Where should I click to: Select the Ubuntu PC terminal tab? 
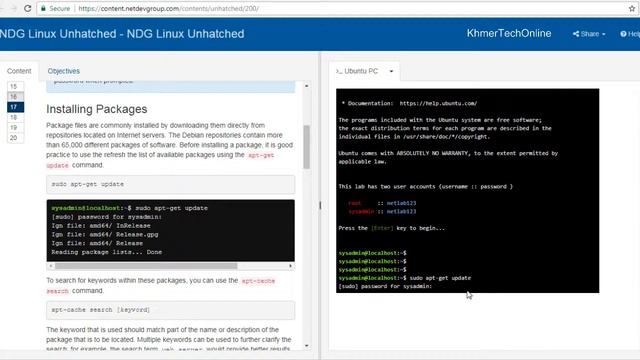pyautogui.click(x=357, y=71)
